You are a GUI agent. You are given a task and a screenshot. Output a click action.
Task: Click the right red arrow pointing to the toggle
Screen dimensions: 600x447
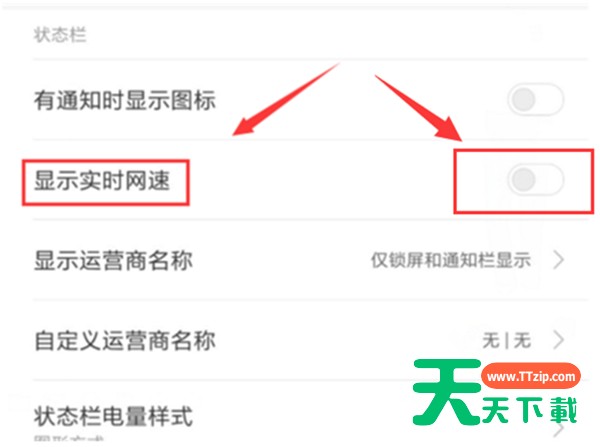[x=419, y=108]
